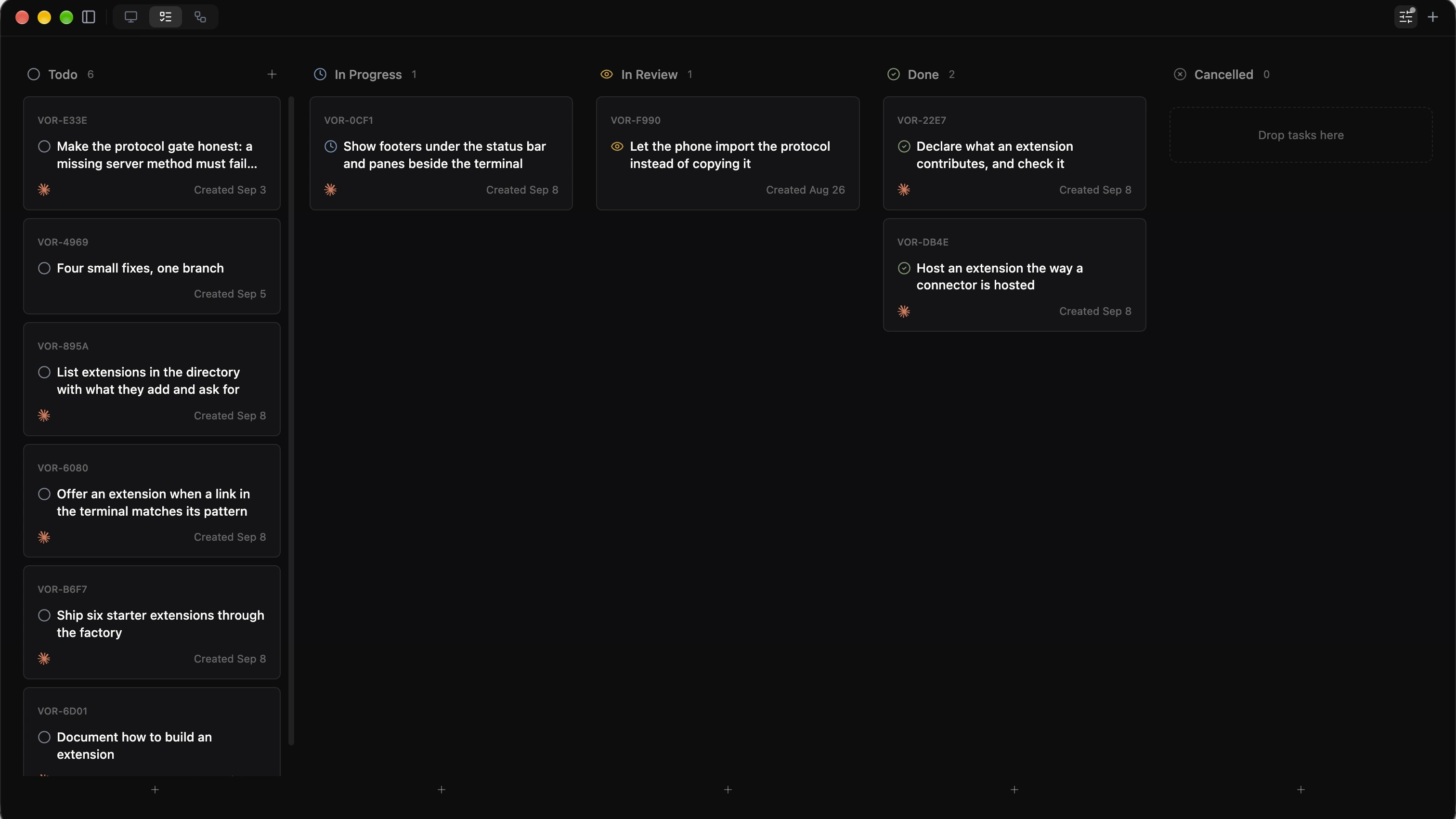Select the task list view tab
The image size is (1456, 819).
166,17
